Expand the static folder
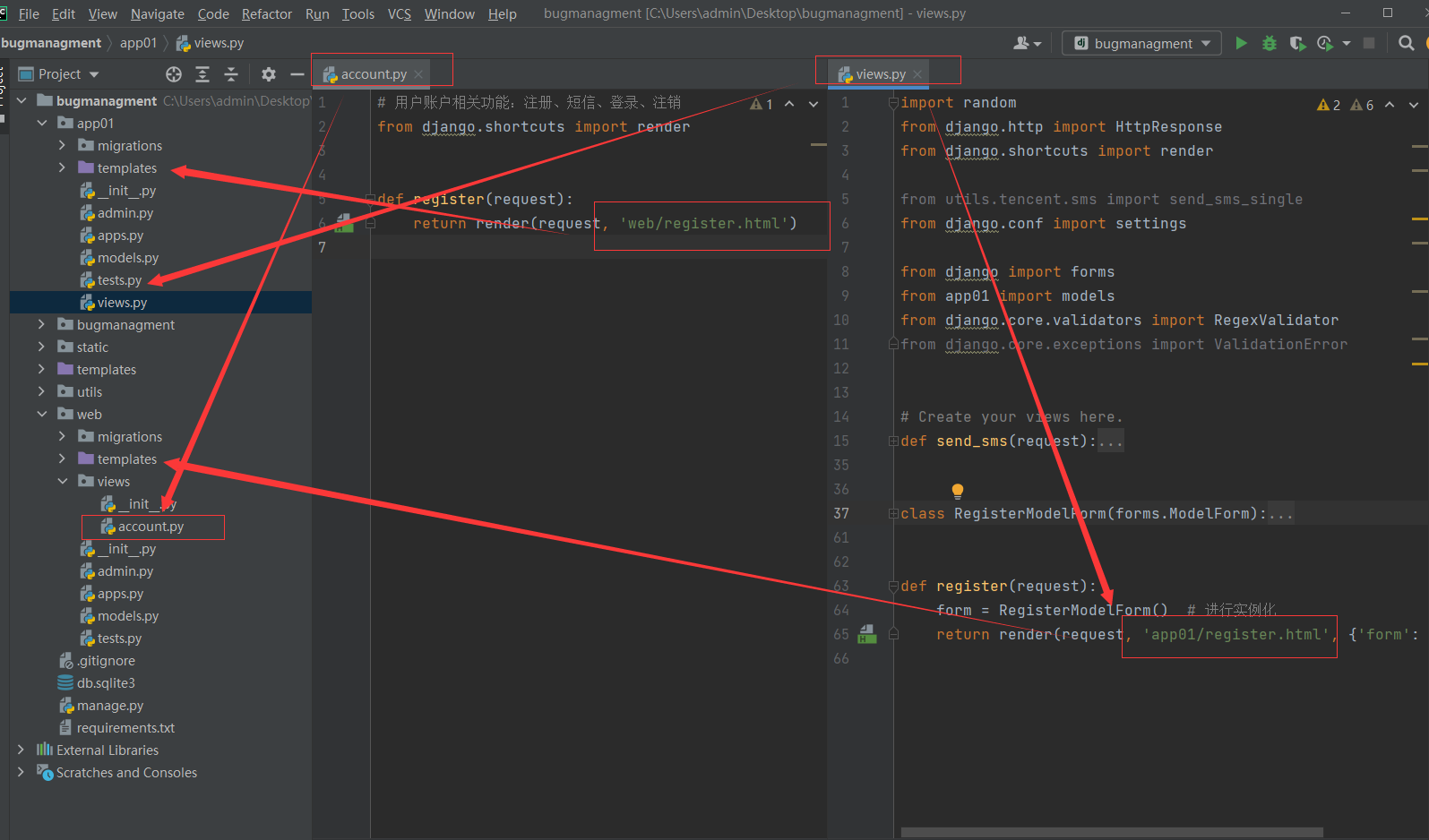 [41, 347]
